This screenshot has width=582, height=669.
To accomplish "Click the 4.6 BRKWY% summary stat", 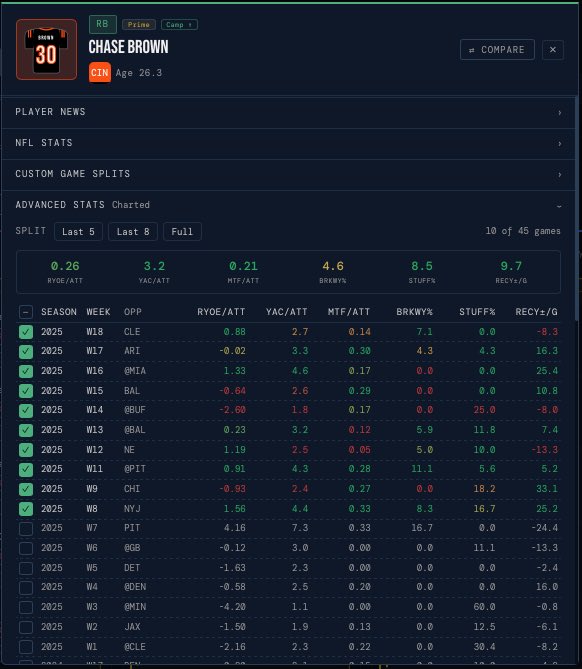I will pyautogui.click(x=333, y=272).
